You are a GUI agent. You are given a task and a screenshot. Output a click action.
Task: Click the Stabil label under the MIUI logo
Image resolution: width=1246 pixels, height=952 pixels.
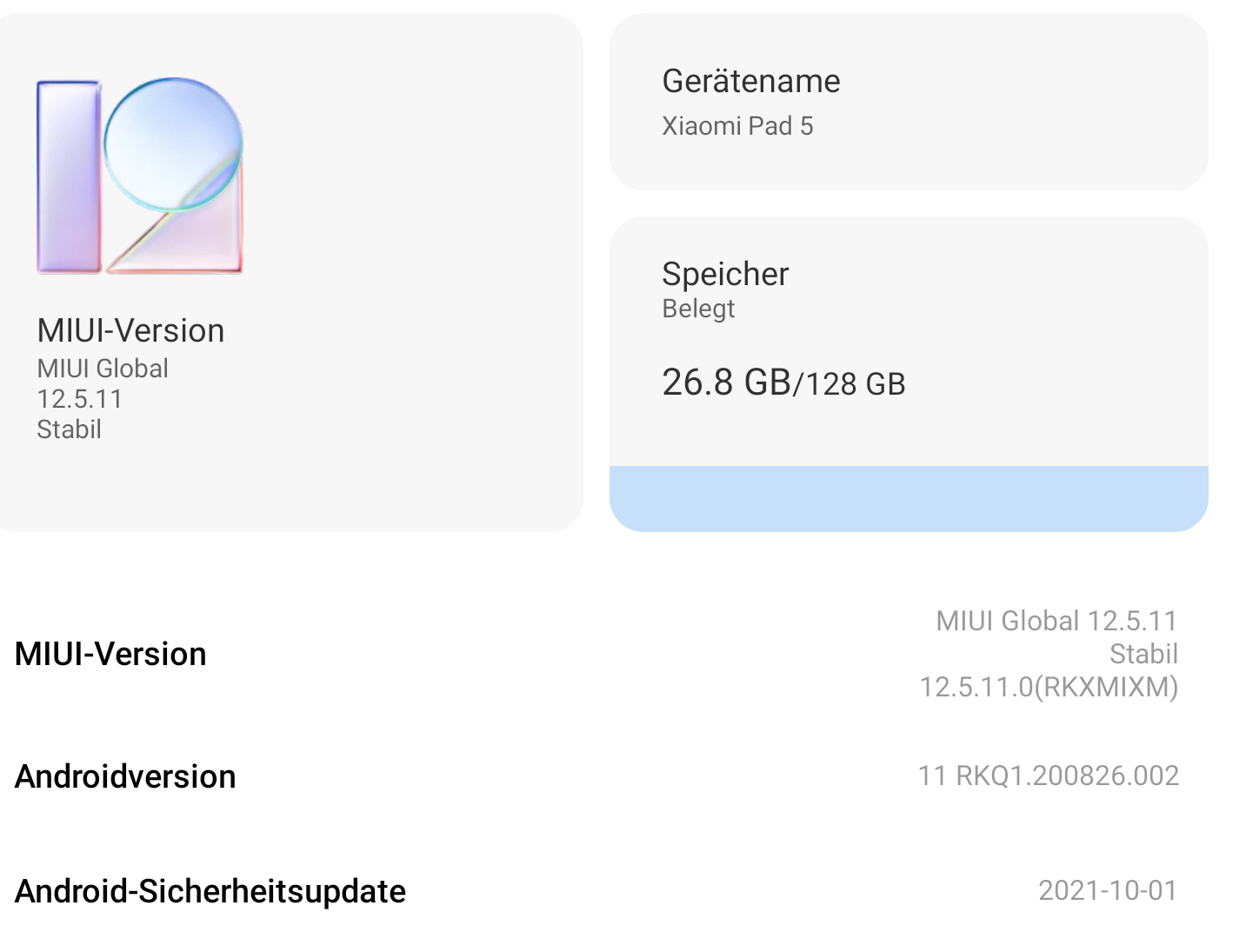69,429
